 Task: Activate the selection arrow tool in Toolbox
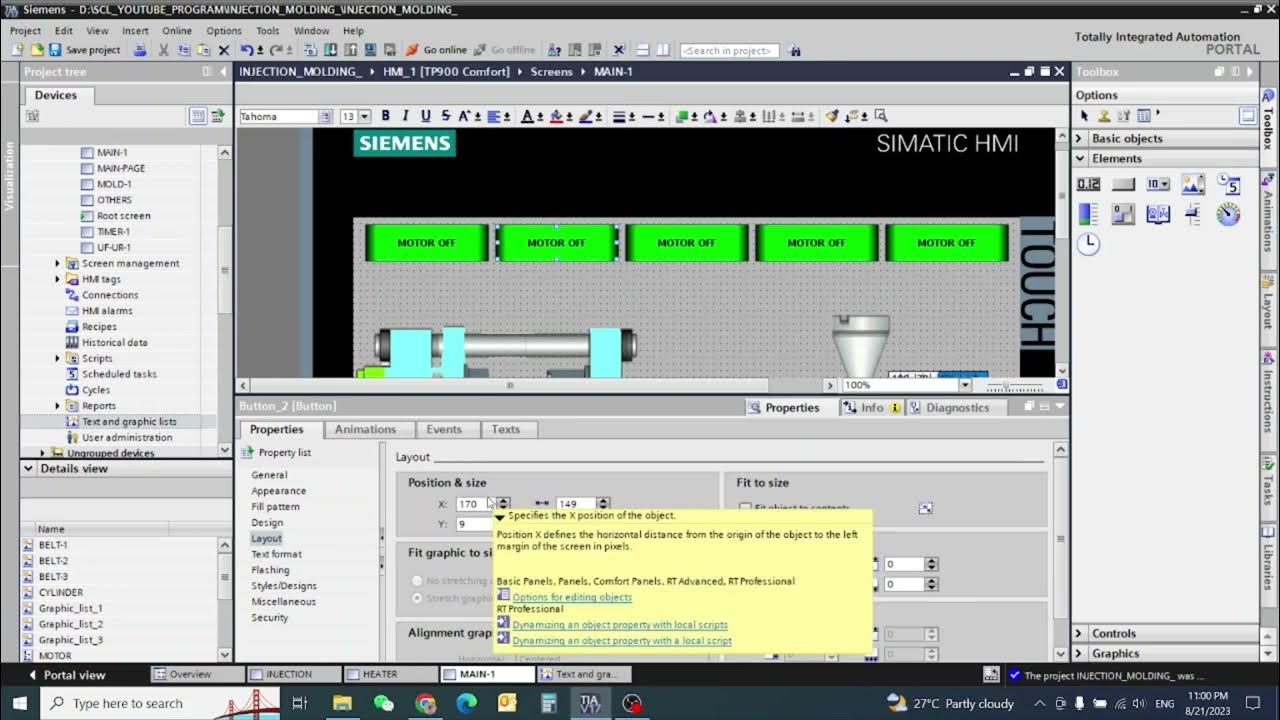[1084, 116]
